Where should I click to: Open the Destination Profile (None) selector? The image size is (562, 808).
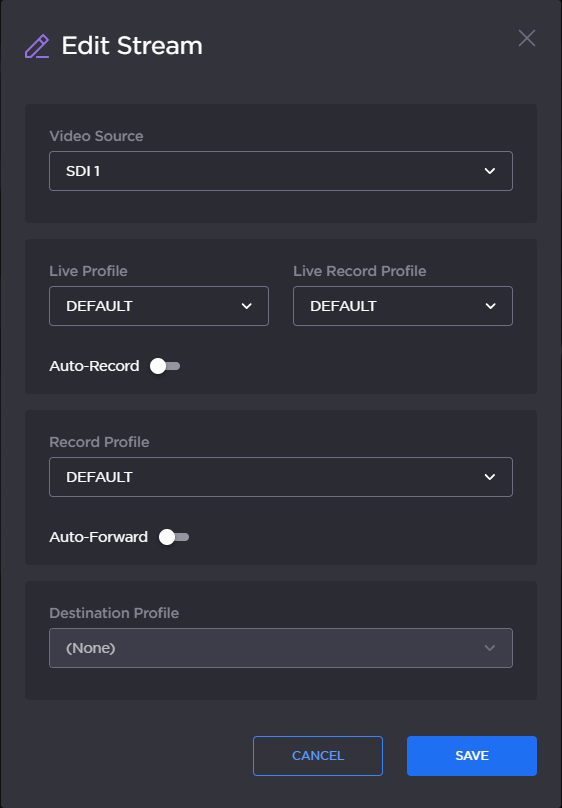point(281,648)
